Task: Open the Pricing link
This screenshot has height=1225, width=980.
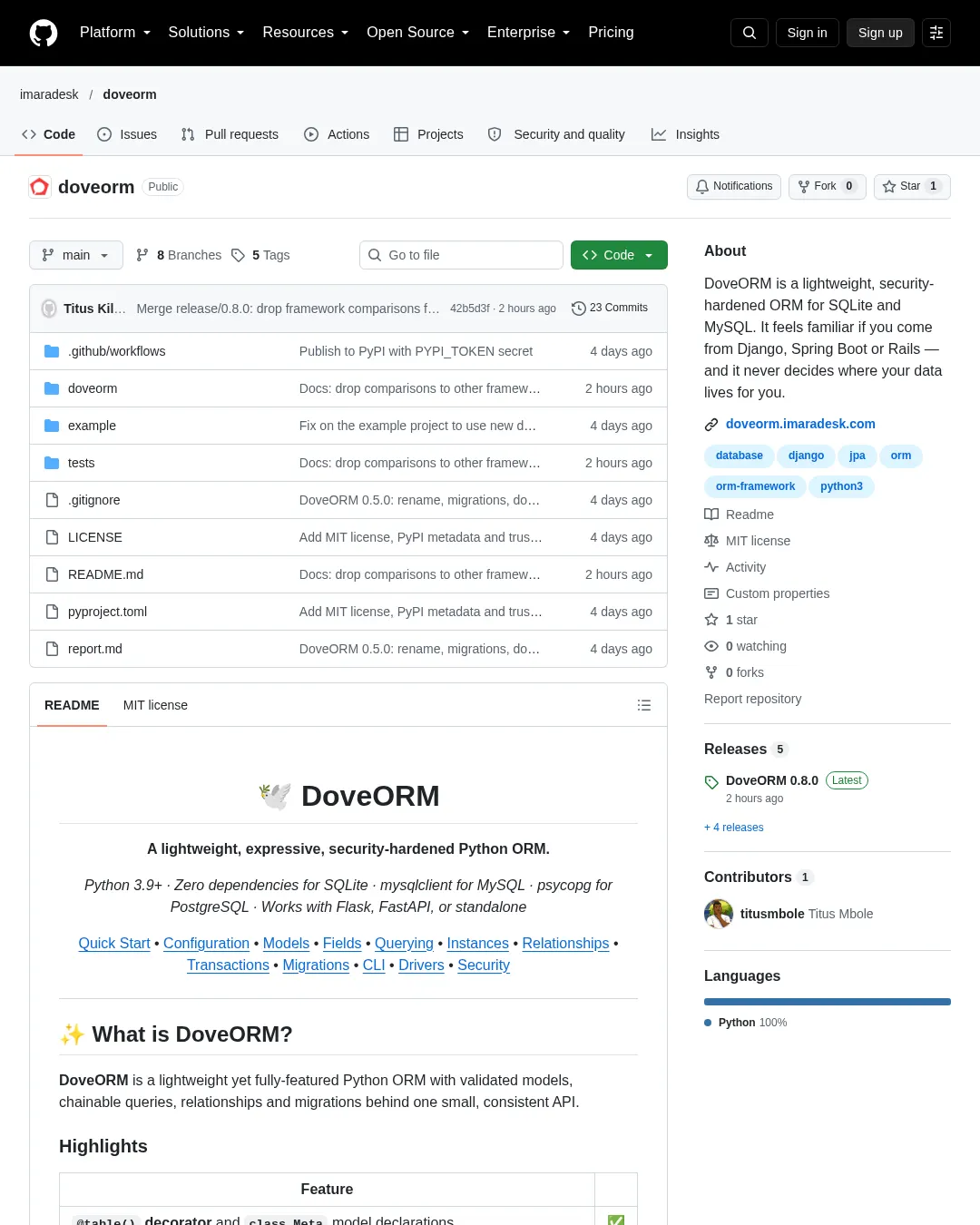Action: [x=611, y=33]
